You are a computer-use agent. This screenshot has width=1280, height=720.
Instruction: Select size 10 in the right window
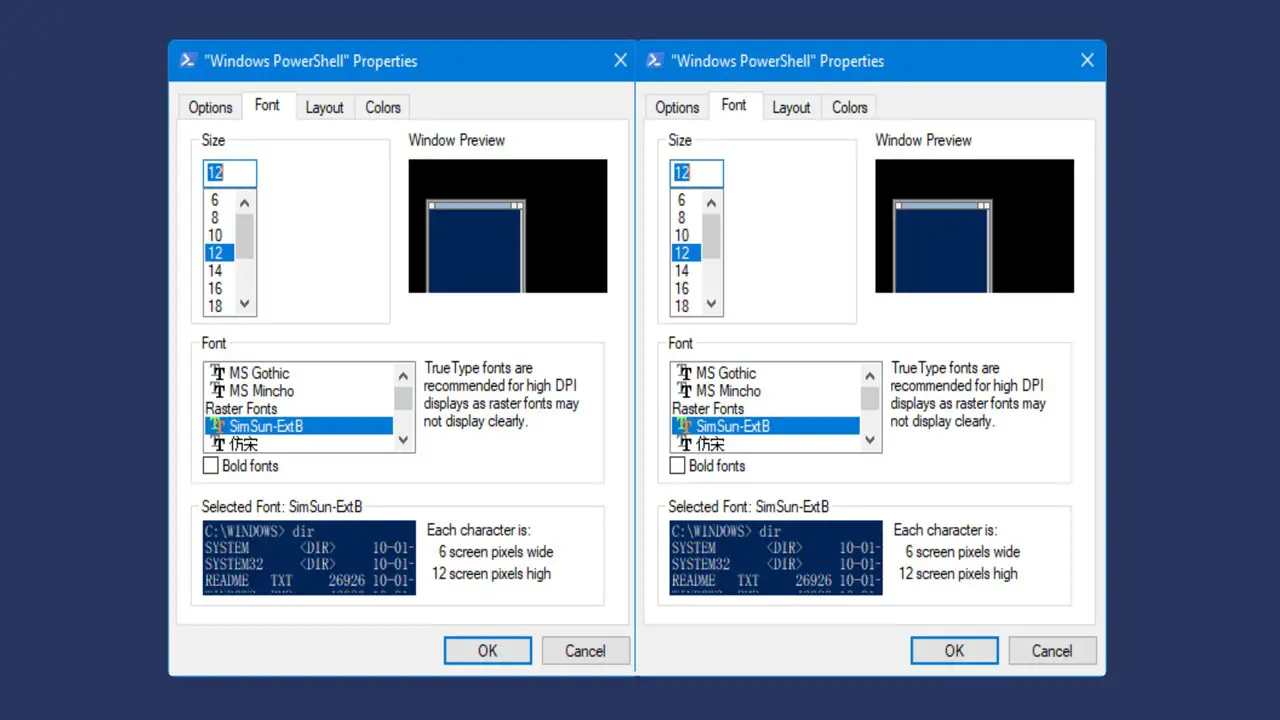[686, 236]
